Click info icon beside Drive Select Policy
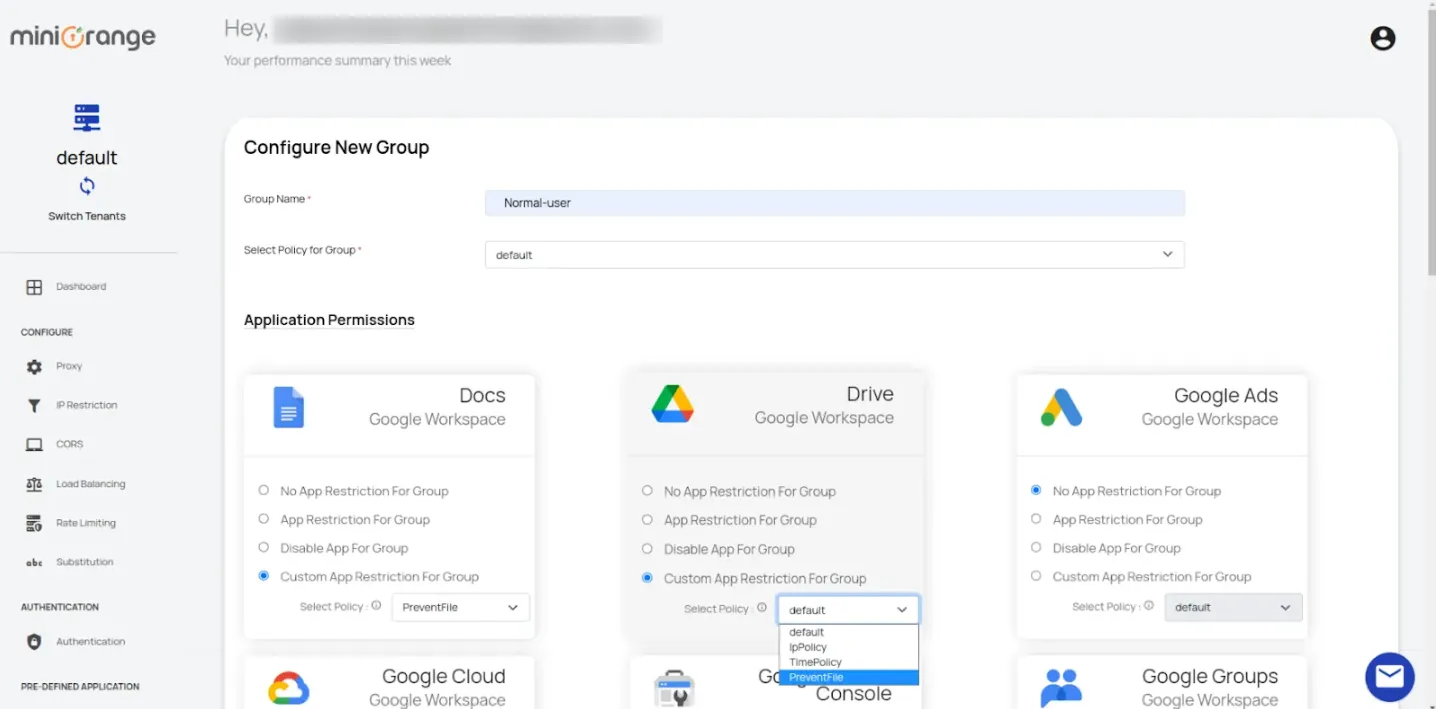Viewport: 1436px width, 709px height. [762, 607]
